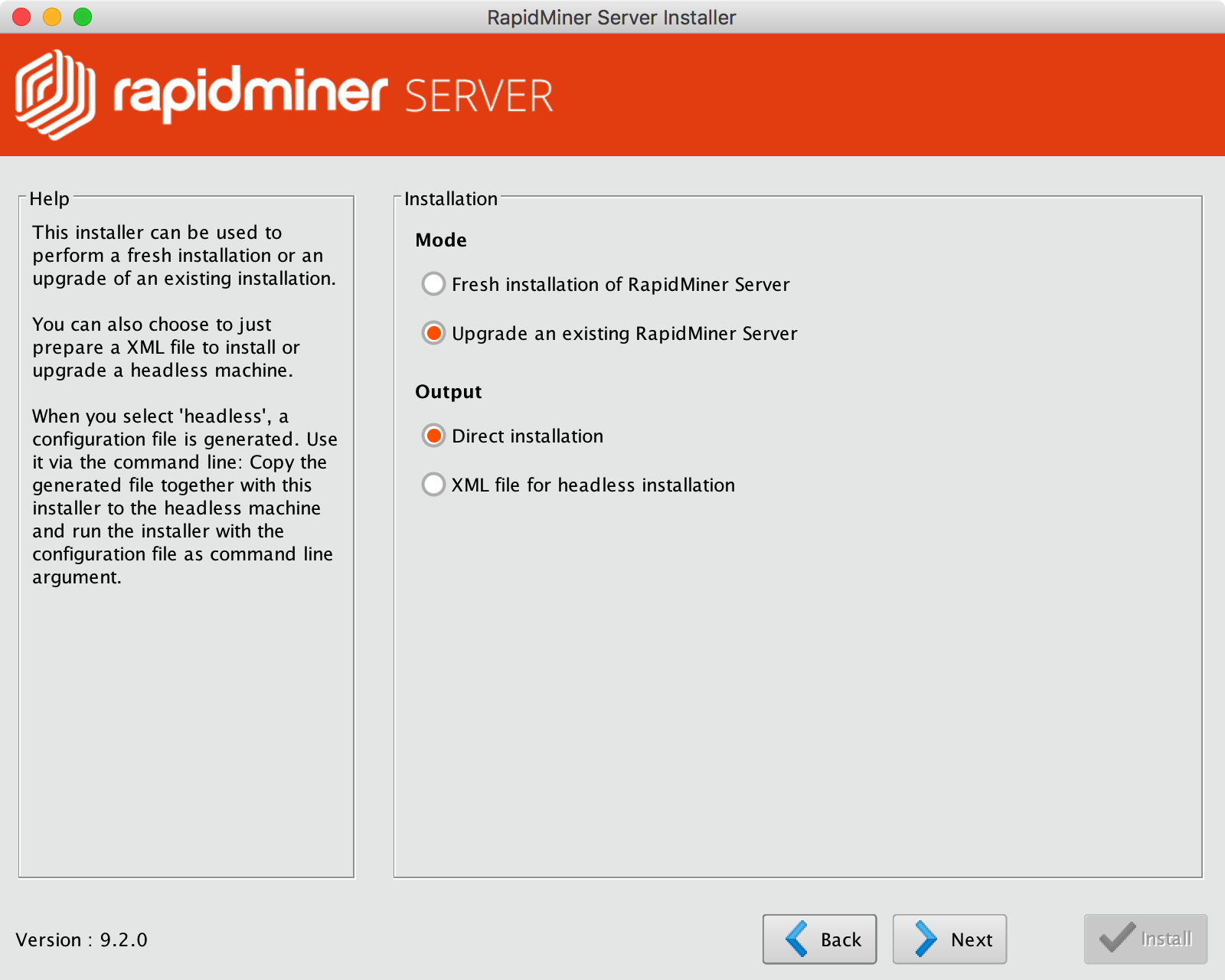The width and height of the screenshot is (1225, 980).
Task: Choose Upgrade an existing RapidMiner Server
Action: pos(433,333)
